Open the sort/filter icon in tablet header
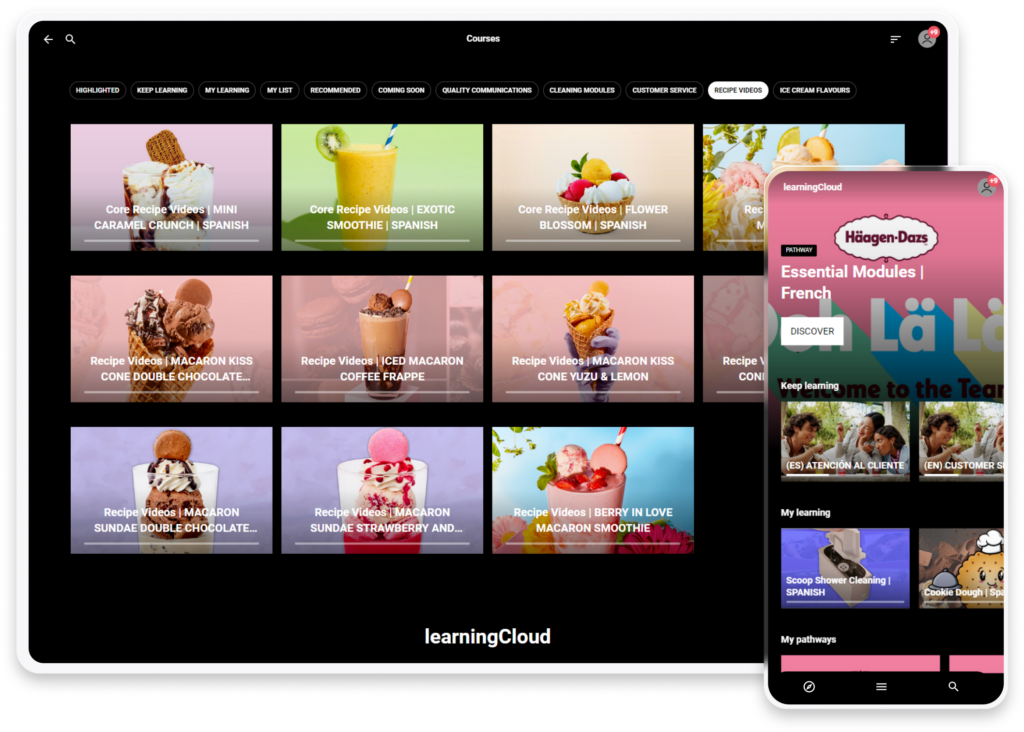 point(895,39)
